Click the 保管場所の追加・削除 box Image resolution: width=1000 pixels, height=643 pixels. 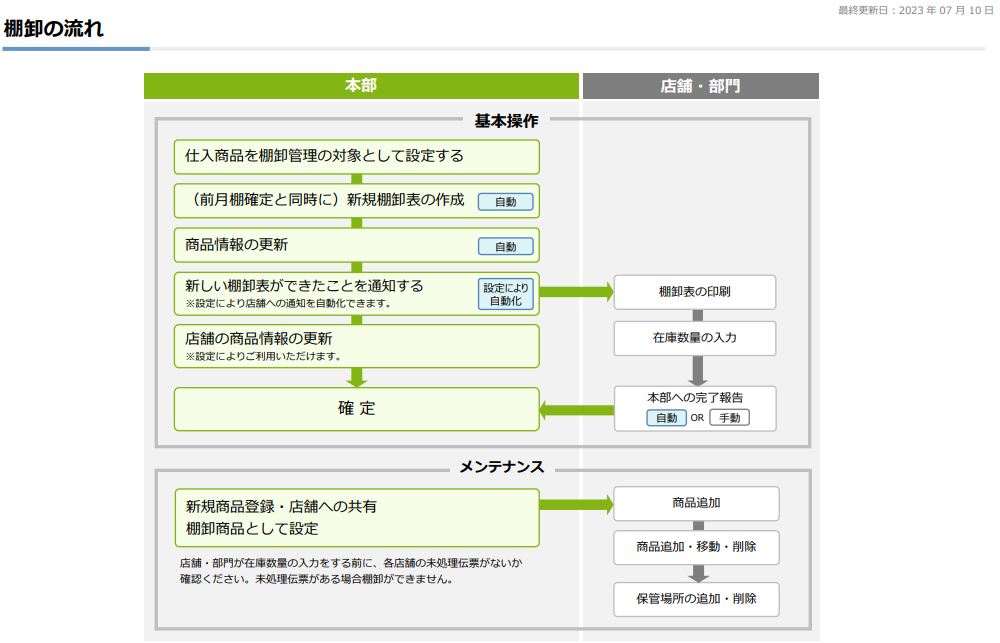696,599
